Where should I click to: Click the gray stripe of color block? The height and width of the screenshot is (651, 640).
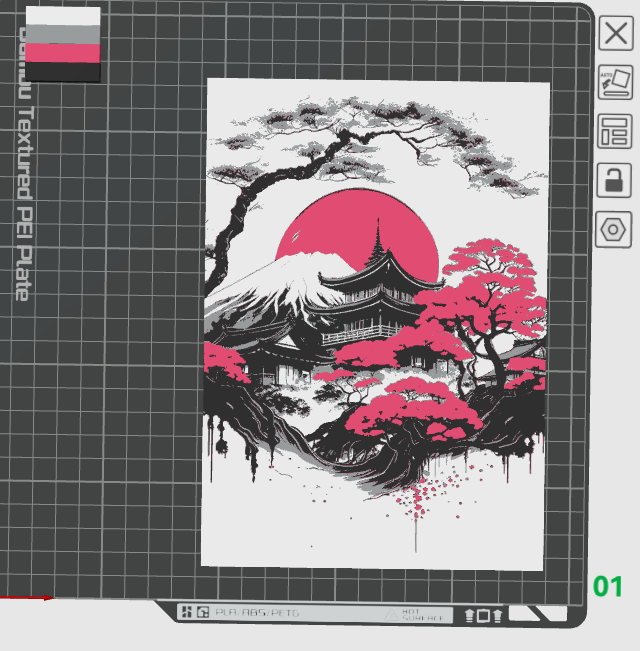[x=63, y=35]
